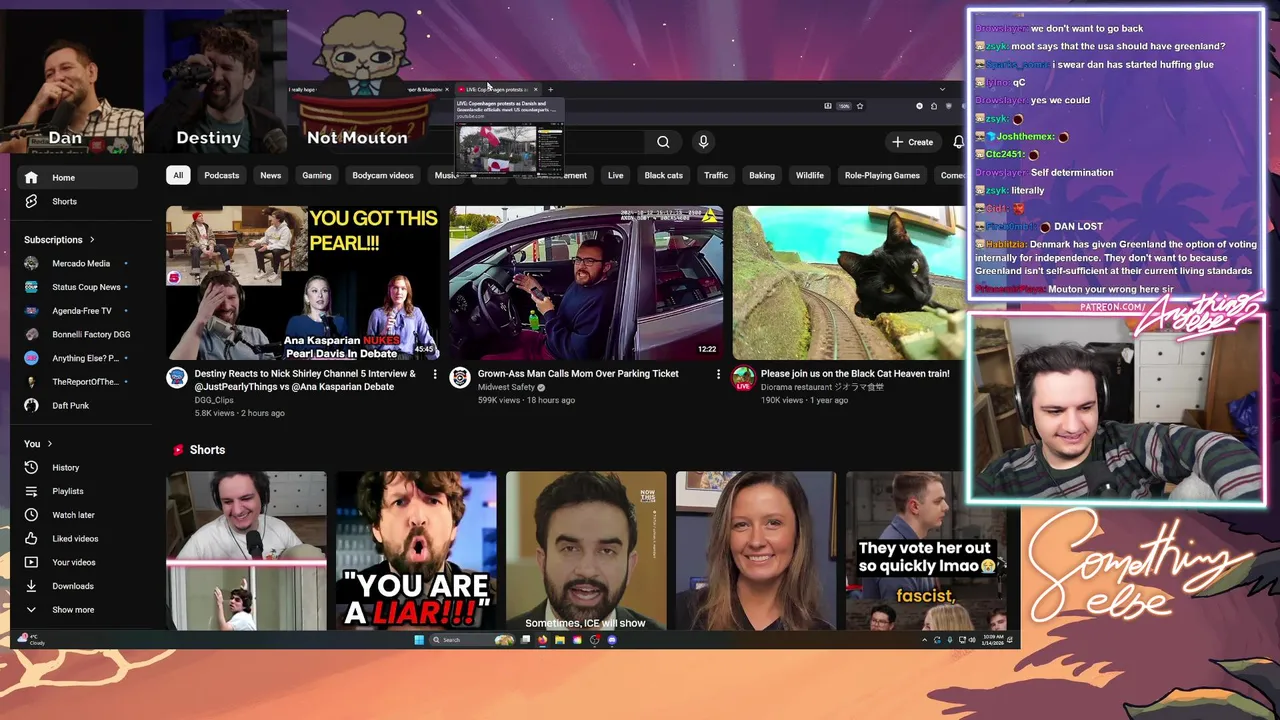Open Grown-Ass Man Calls Mom title
The image size is (1280, 720).
coord(578,374)
